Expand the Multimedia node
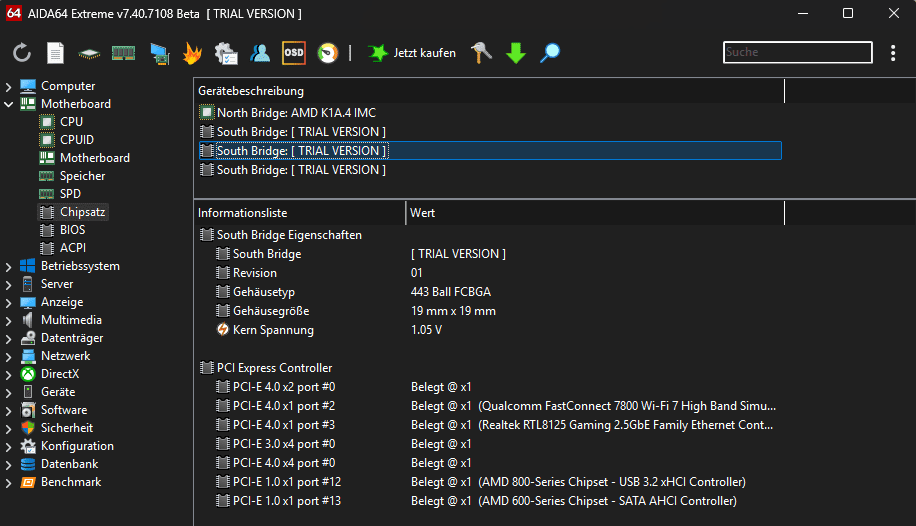 click(x=8, y=321)
